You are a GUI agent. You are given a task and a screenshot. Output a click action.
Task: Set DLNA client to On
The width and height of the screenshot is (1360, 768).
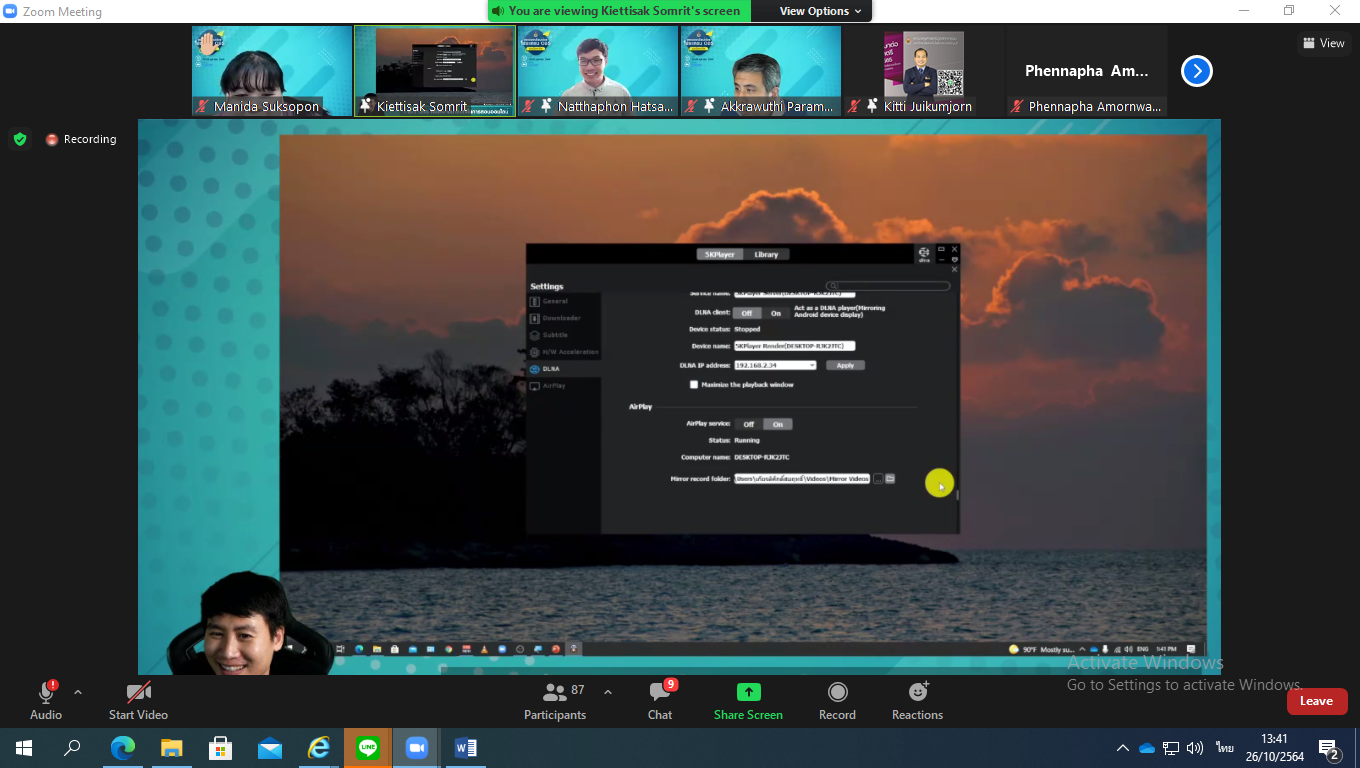776,313
